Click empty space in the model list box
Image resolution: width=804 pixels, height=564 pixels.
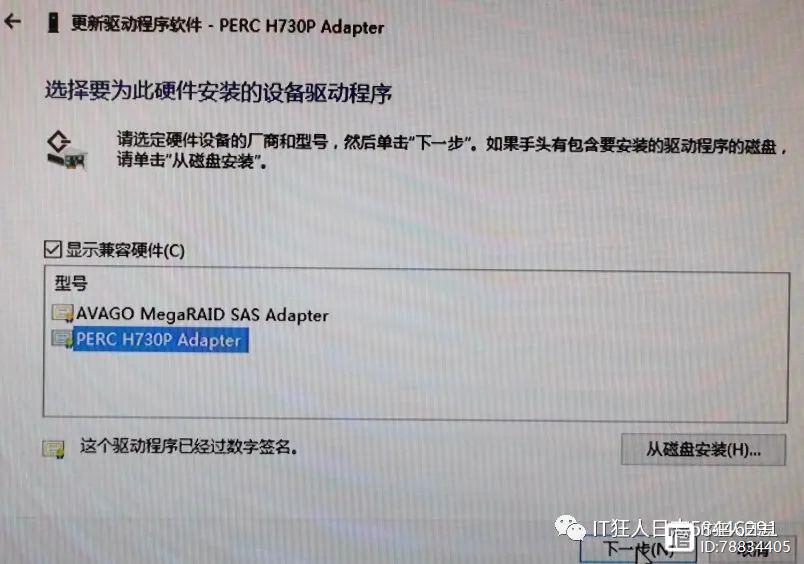coord(415,385)
